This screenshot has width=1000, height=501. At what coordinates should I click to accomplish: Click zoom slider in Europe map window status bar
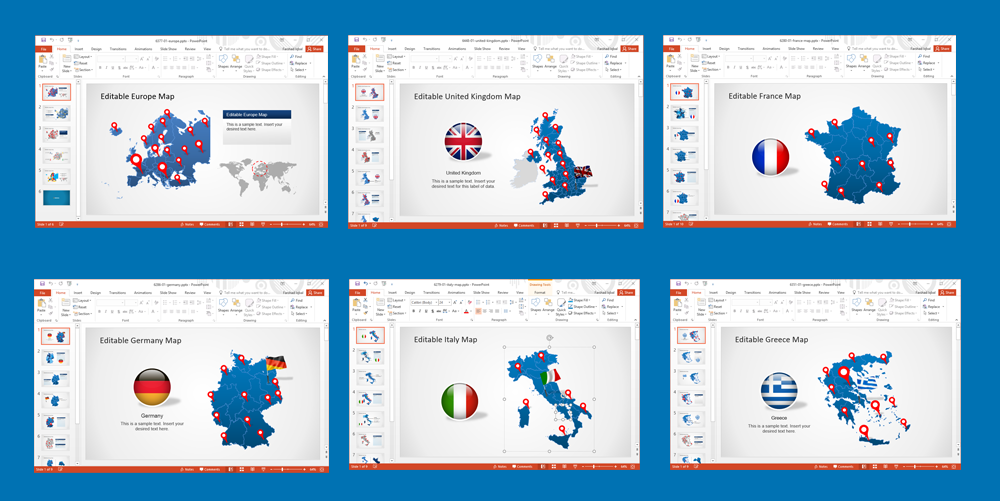coord(286,224)
